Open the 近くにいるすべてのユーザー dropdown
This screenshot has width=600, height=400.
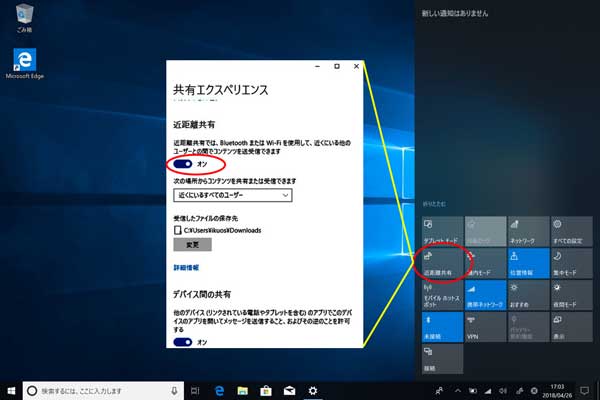click(x=233, y=195)
